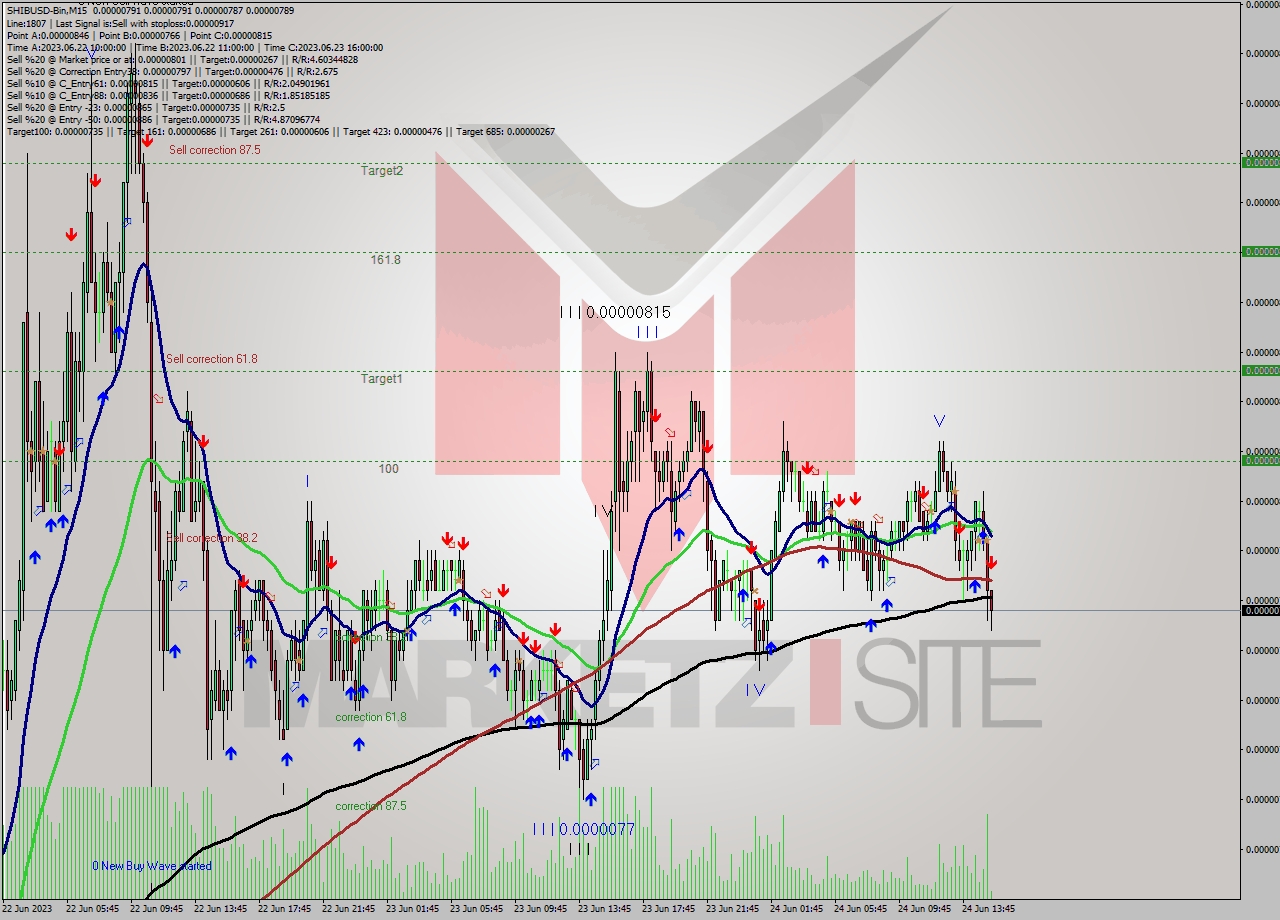Select the Target2 level label
This screenshot has height=920, width=1280.
382,170
